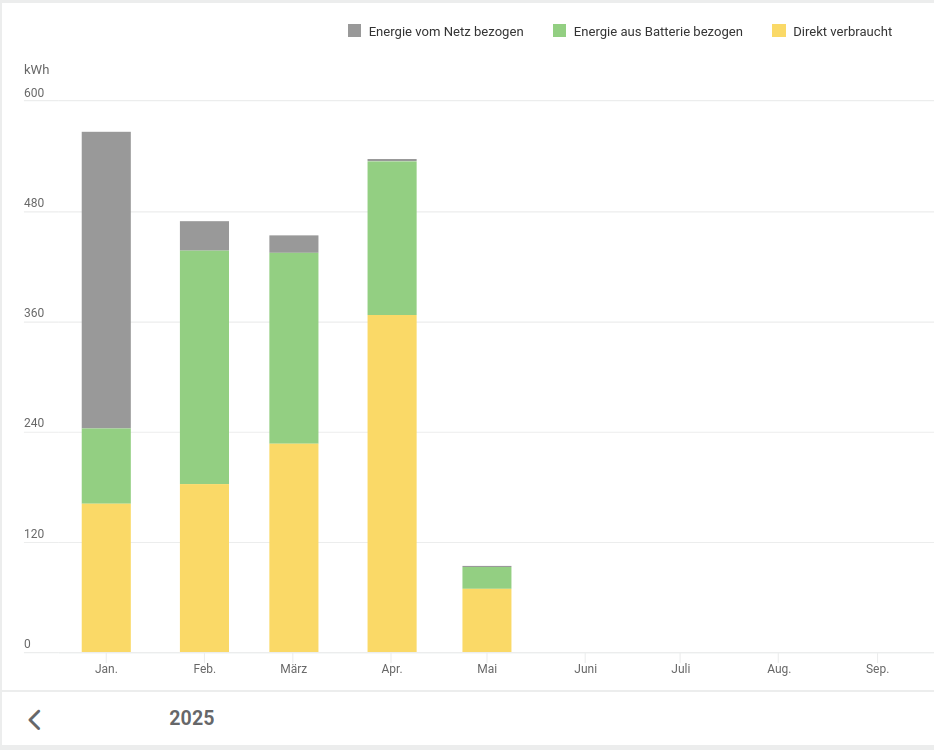Toggle the green 'Energie aus Batterie bezogen' legend swatch
Image resolution: width=934 pixels, height=750 pixels.
coord(560,31)
